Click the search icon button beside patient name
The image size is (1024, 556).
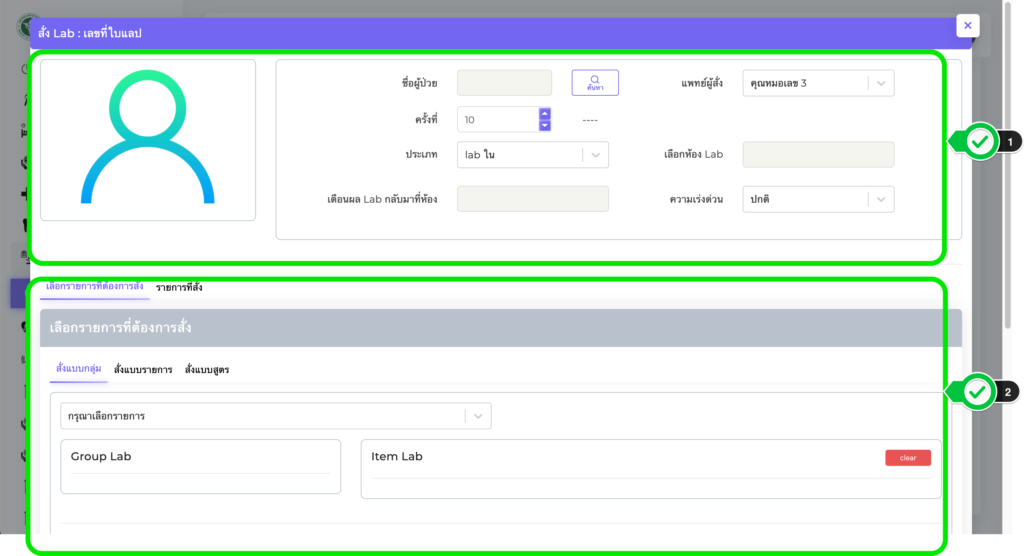[595, 82]
